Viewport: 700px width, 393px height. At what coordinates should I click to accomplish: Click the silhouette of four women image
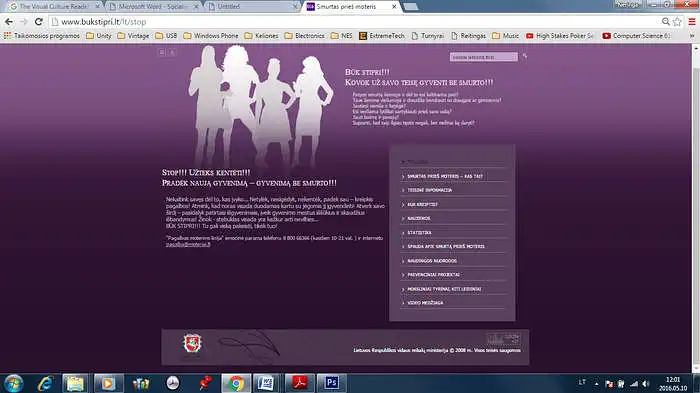pyautogui.click(x=260, y=106)
